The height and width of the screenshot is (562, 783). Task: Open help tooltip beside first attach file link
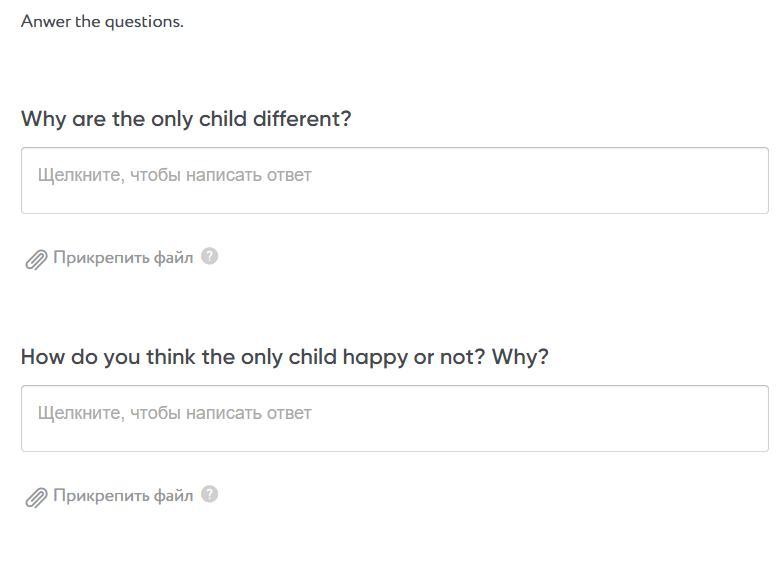209,256
